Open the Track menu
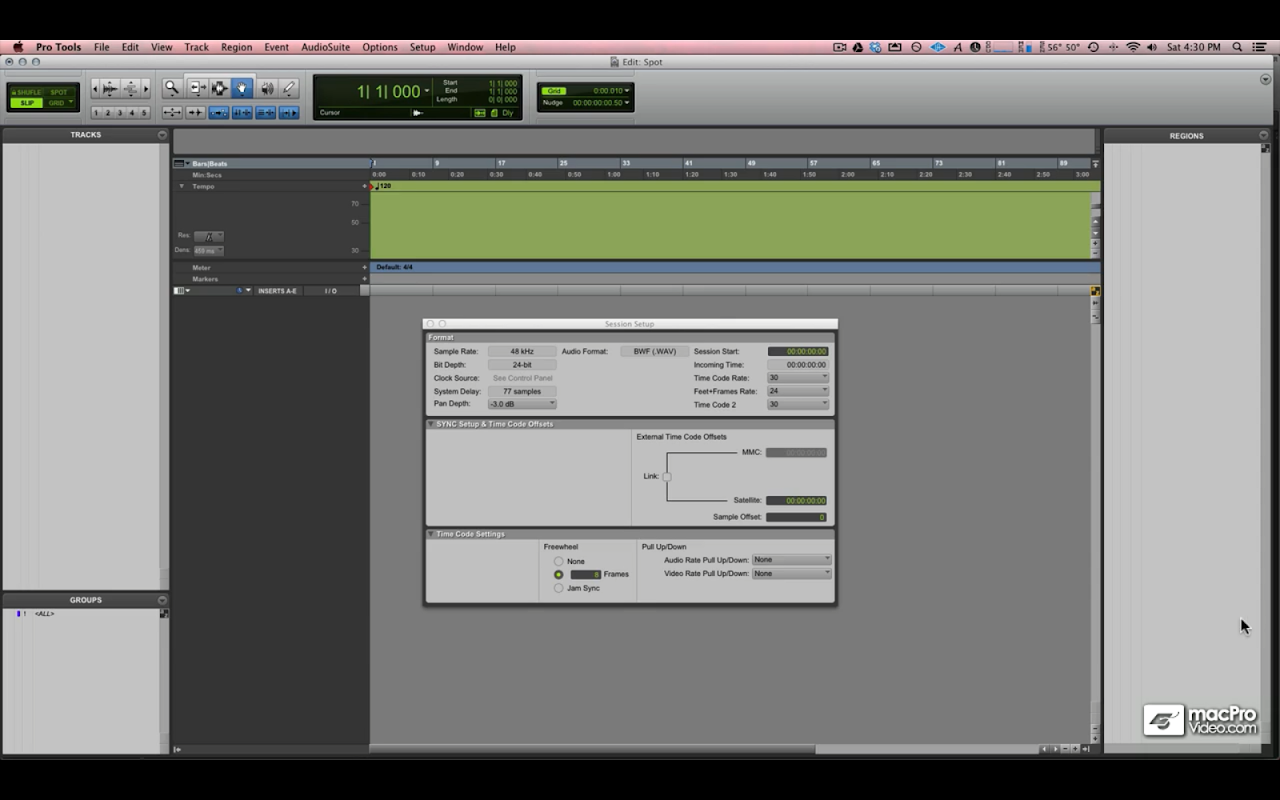Screen dimensions: 1280x800 (x=197, y=47)
